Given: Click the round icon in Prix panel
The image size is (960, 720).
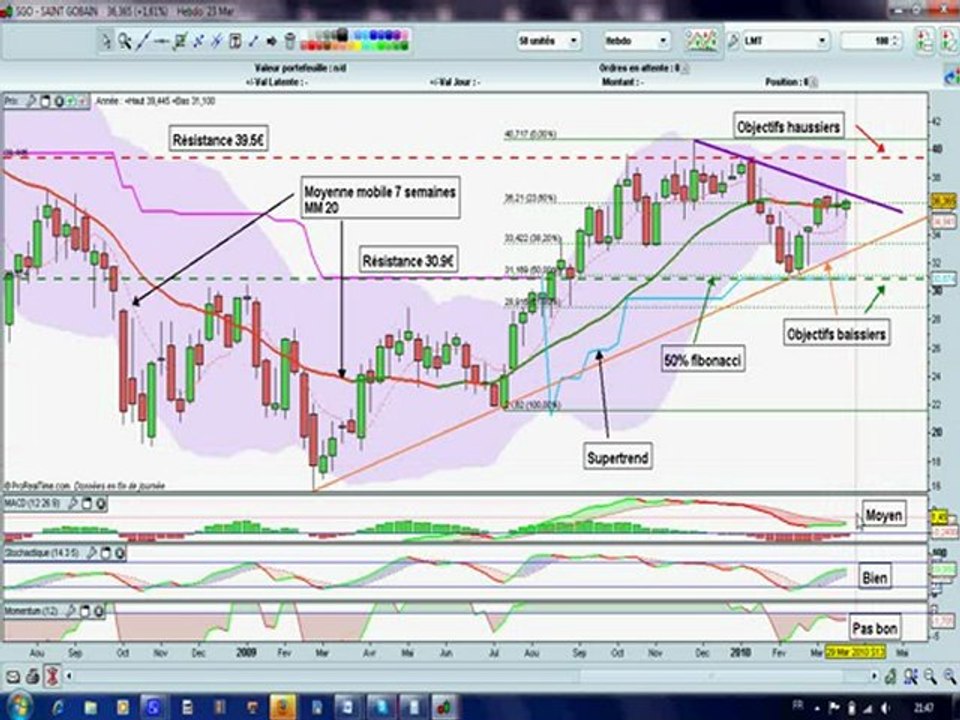Looking at the screenshot, I should click(59, 101).
